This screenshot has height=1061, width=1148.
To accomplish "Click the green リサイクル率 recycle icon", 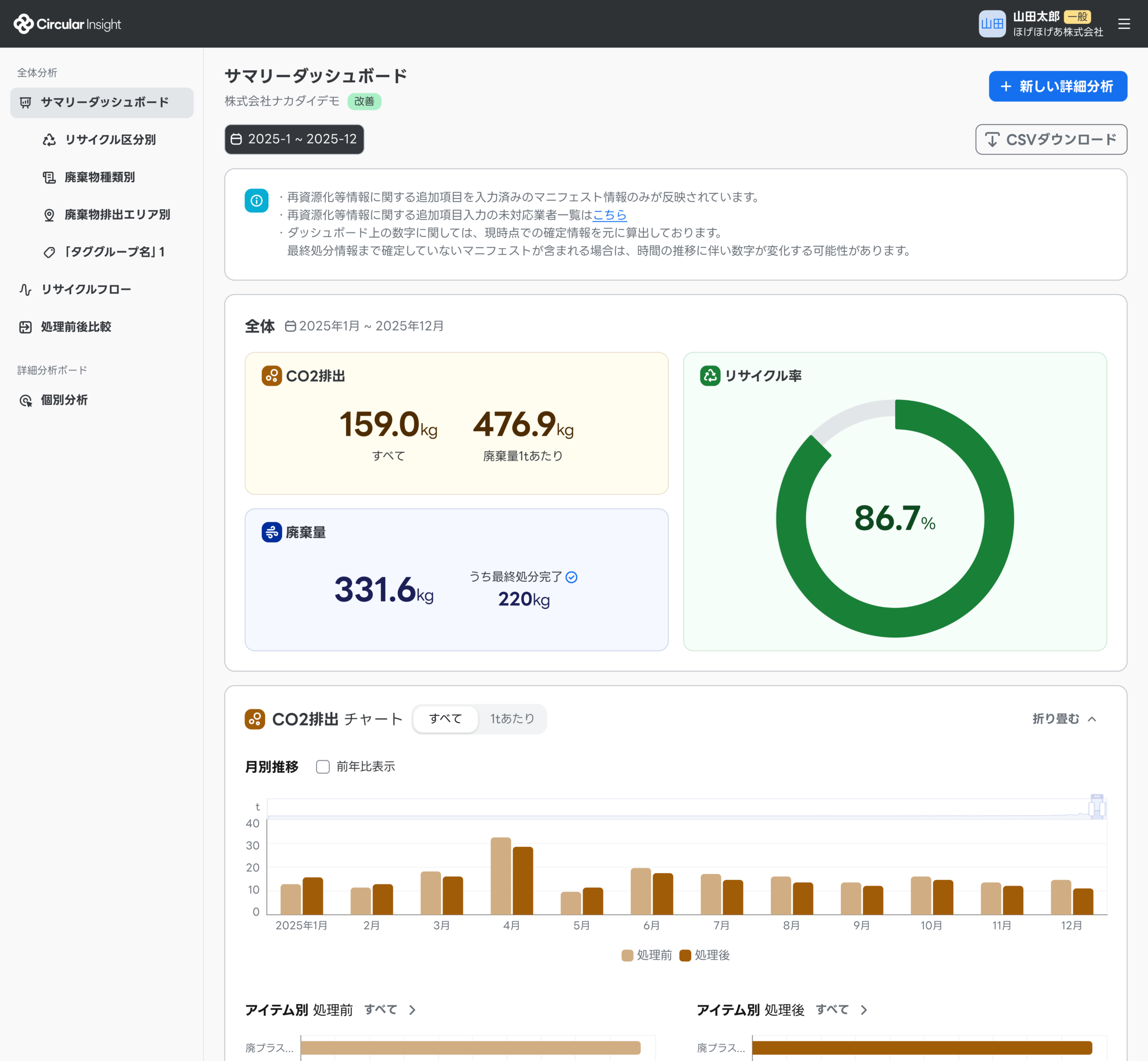I will point(710,375).
